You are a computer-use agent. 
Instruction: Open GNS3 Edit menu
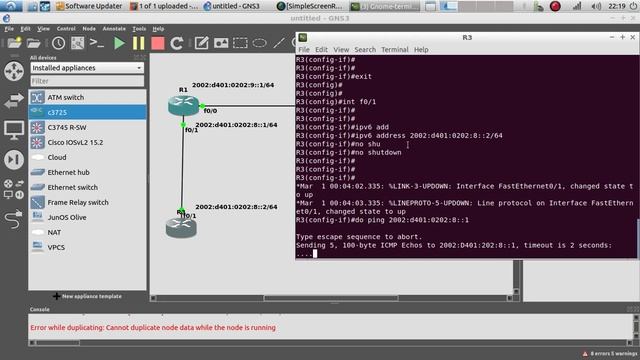coord(25,29)
